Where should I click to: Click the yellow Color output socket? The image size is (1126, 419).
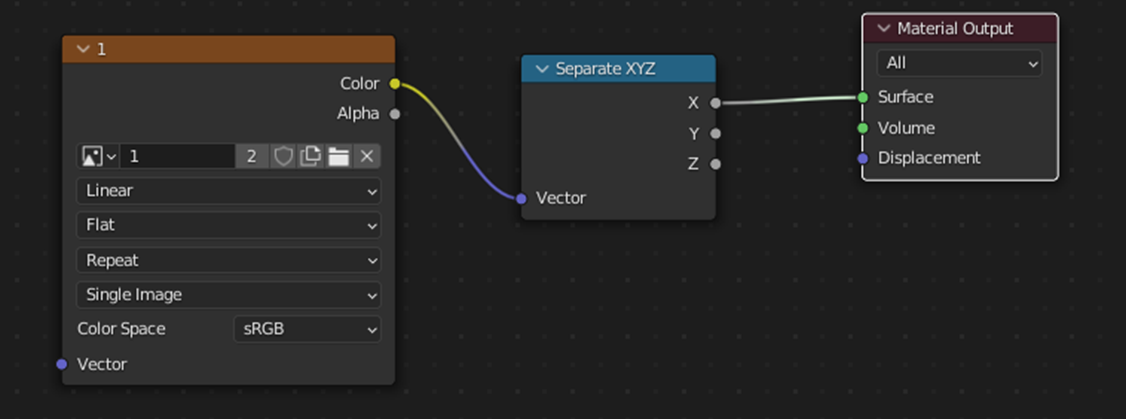(x=395, y=84)
